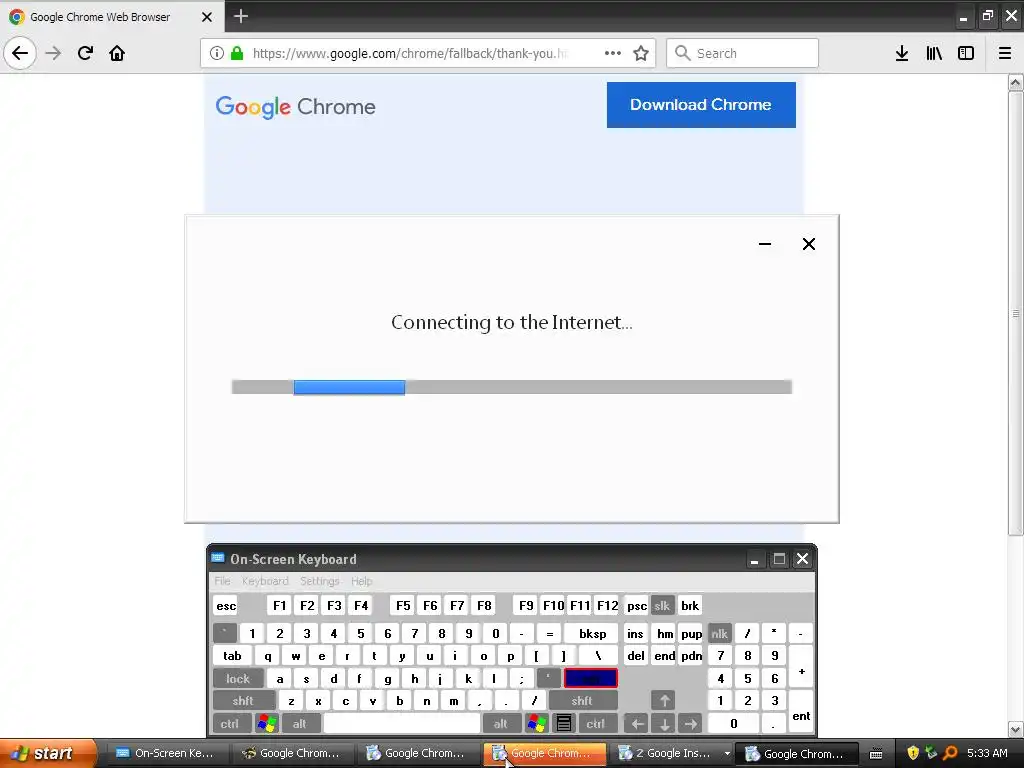The height and width of the screenshot is (768, 1024).
Task: Tap the right arrow key
Action: click(x=691, y=724)
